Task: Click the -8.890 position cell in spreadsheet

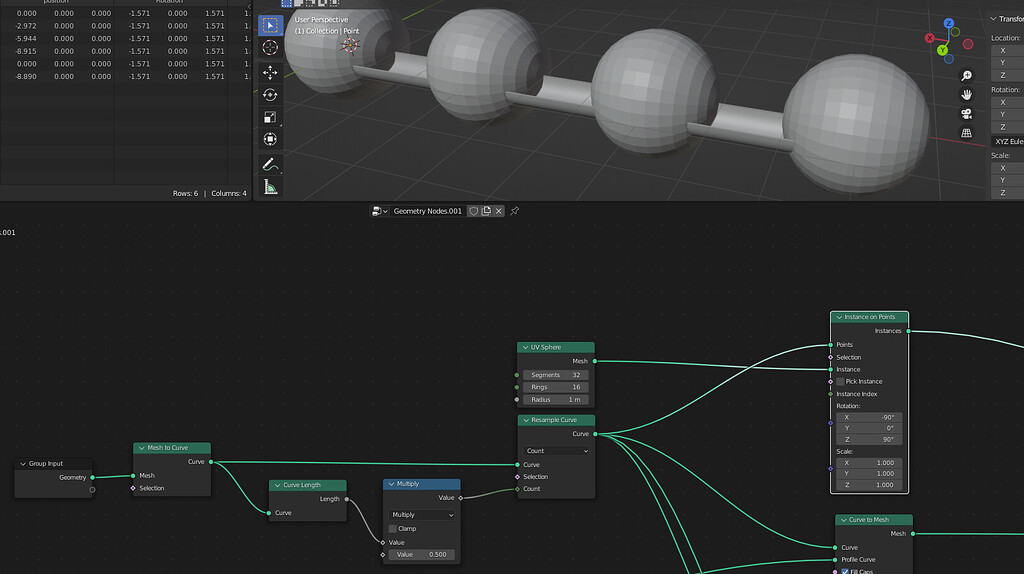Action: coord(26,76)
